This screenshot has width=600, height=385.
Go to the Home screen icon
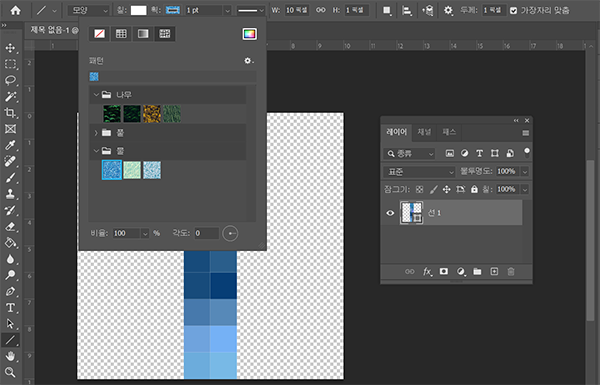coord(16,10)
